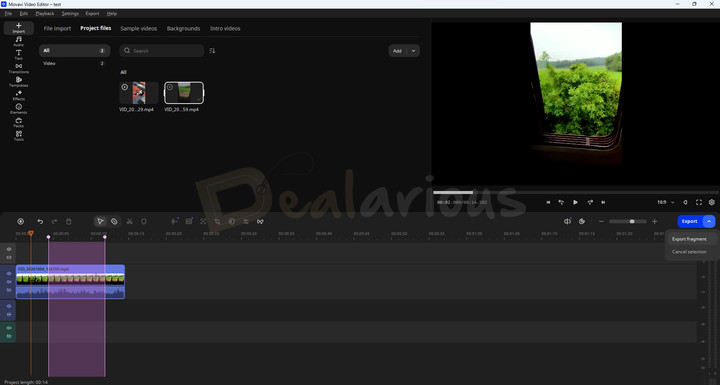
Task: Zoom out the timeline with minus
Action: (x=601, y=221)
